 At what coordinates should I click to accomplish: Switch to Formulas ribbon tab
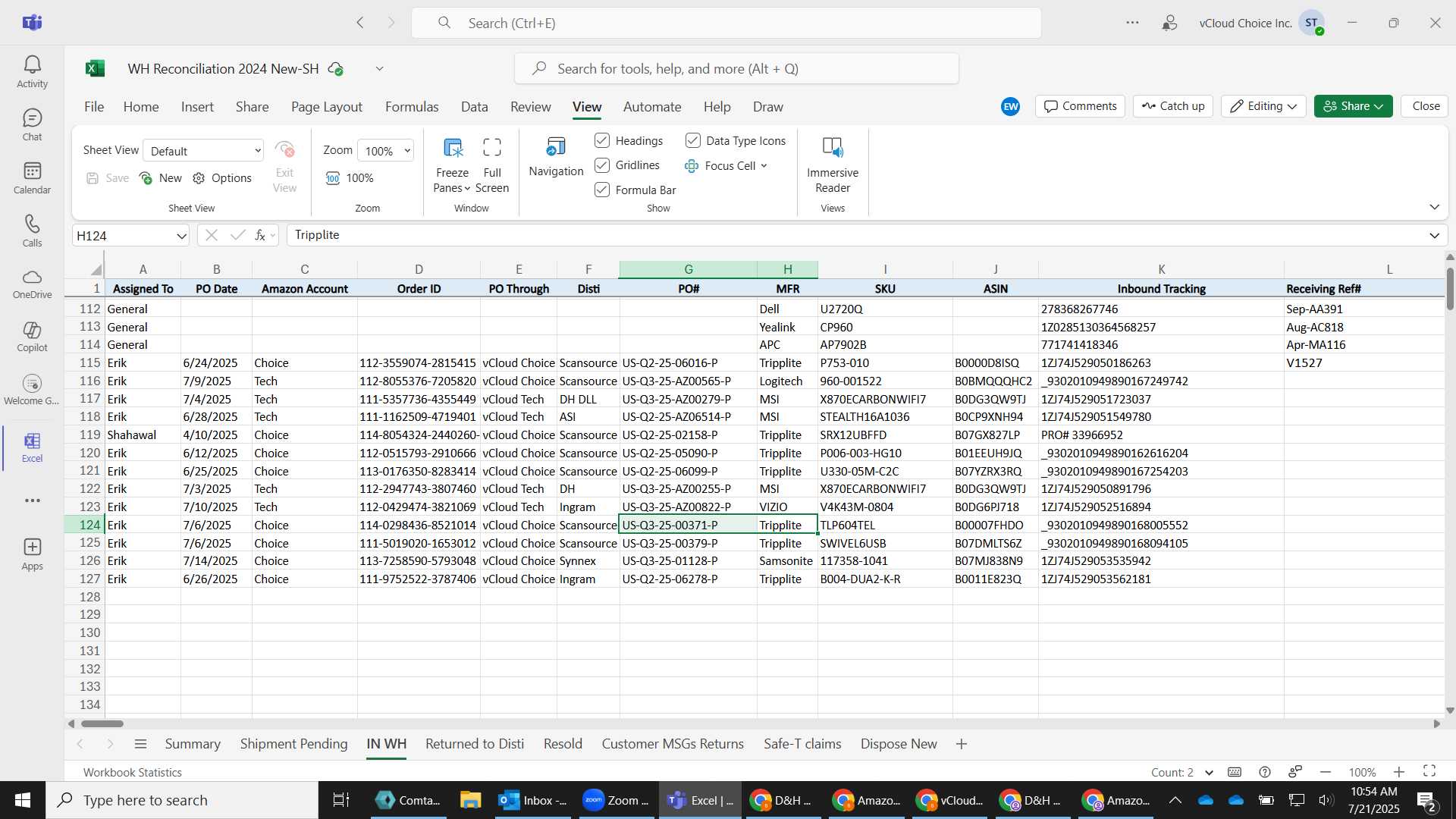tap(412, 107)
